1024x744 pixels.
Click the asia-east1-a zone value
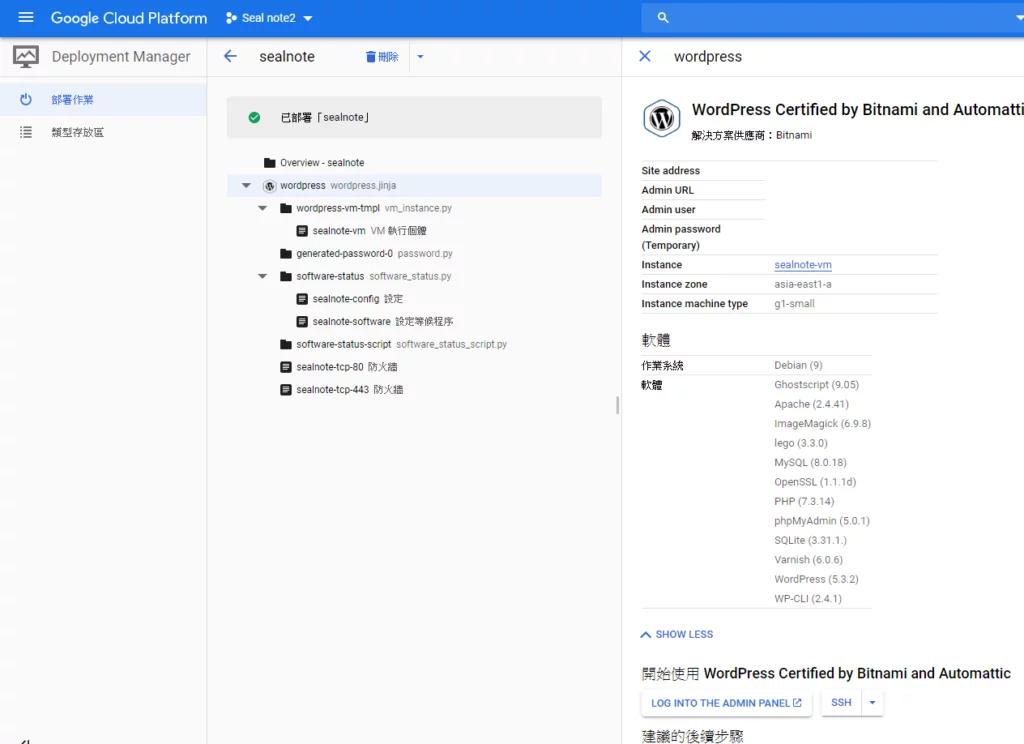tap(803, 284)
